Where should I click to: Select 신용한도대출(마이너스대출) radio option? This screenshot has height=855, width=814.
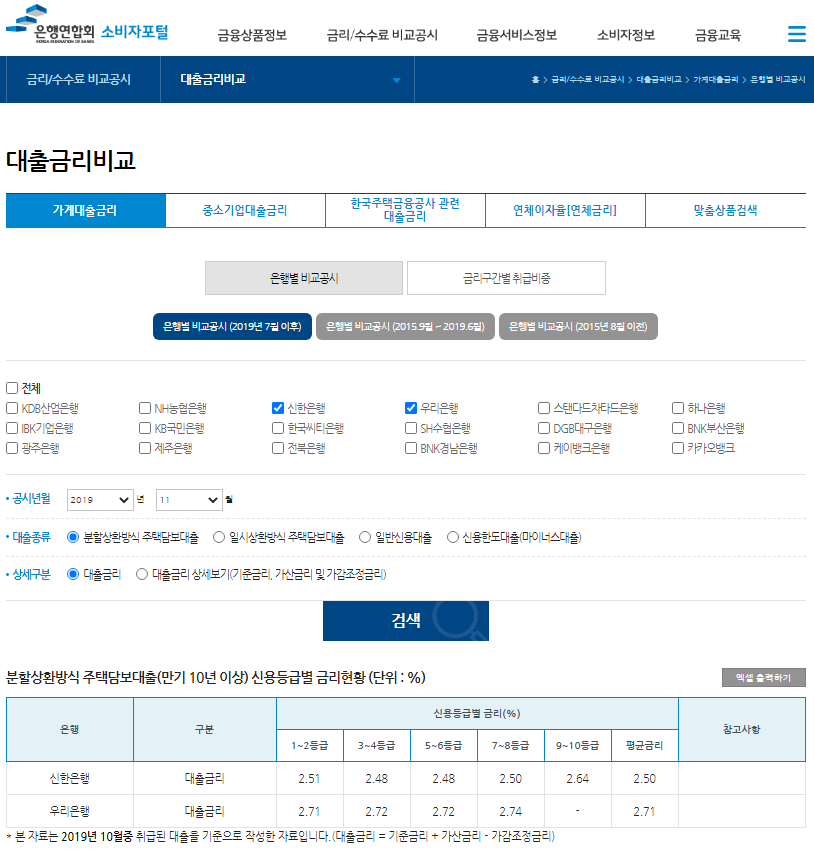(x=453, y=538)
